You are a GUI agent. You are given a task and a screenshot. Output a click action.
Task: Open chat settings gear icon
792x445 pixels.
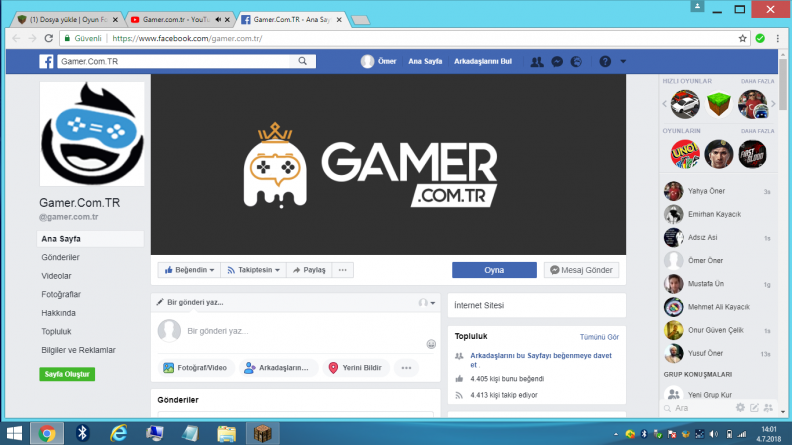click(x=740, y=408)
